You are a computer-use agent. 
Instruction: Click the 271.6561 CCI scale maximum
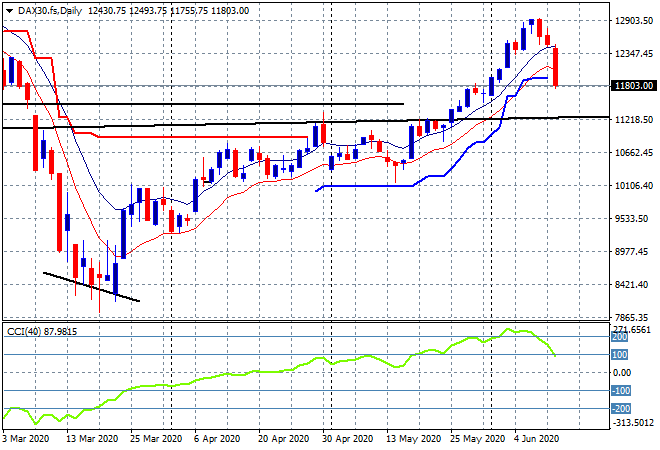click(632, 329)
